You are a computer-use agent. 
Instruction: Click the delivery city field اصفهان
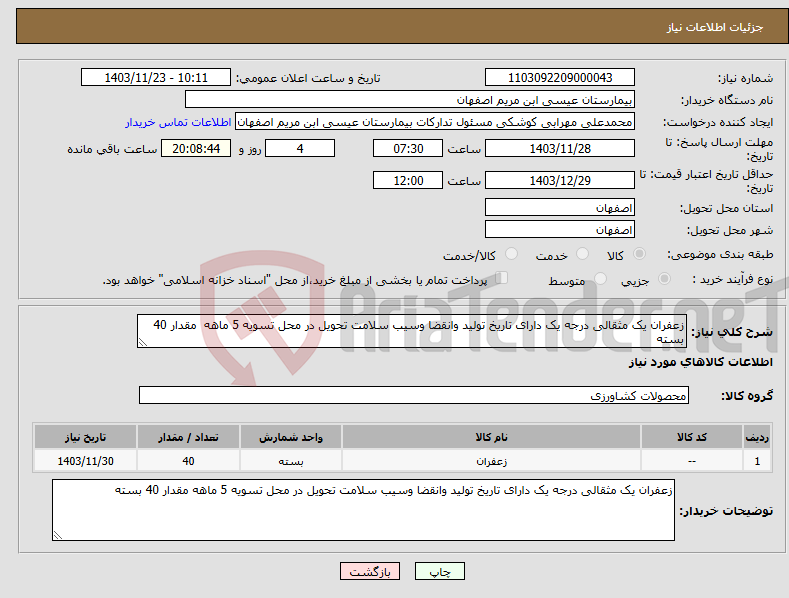click(x=560, y=230)
